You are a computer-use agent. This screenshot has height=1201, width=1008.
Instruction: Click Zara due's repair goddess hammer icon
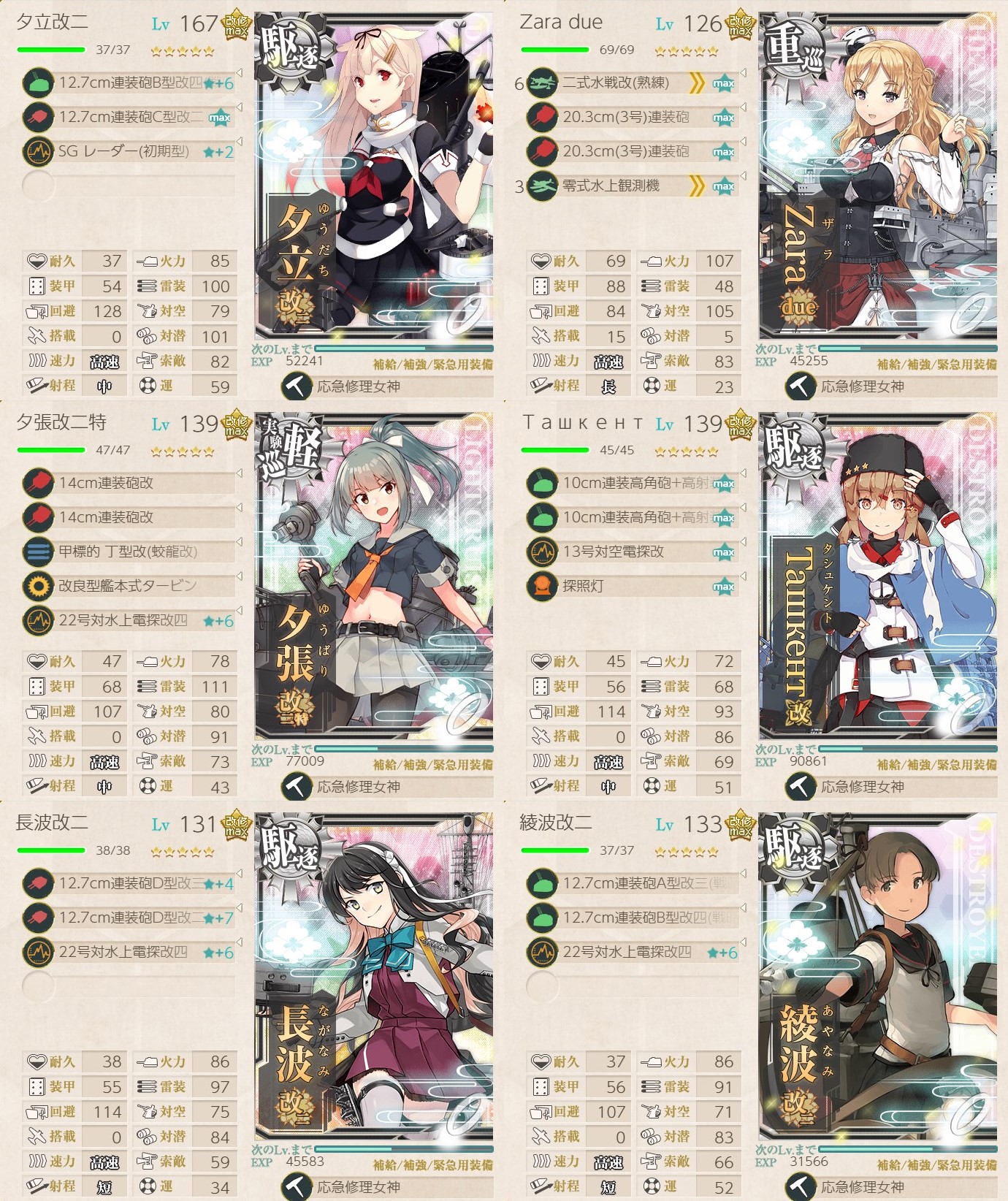(x=800, y=386)
